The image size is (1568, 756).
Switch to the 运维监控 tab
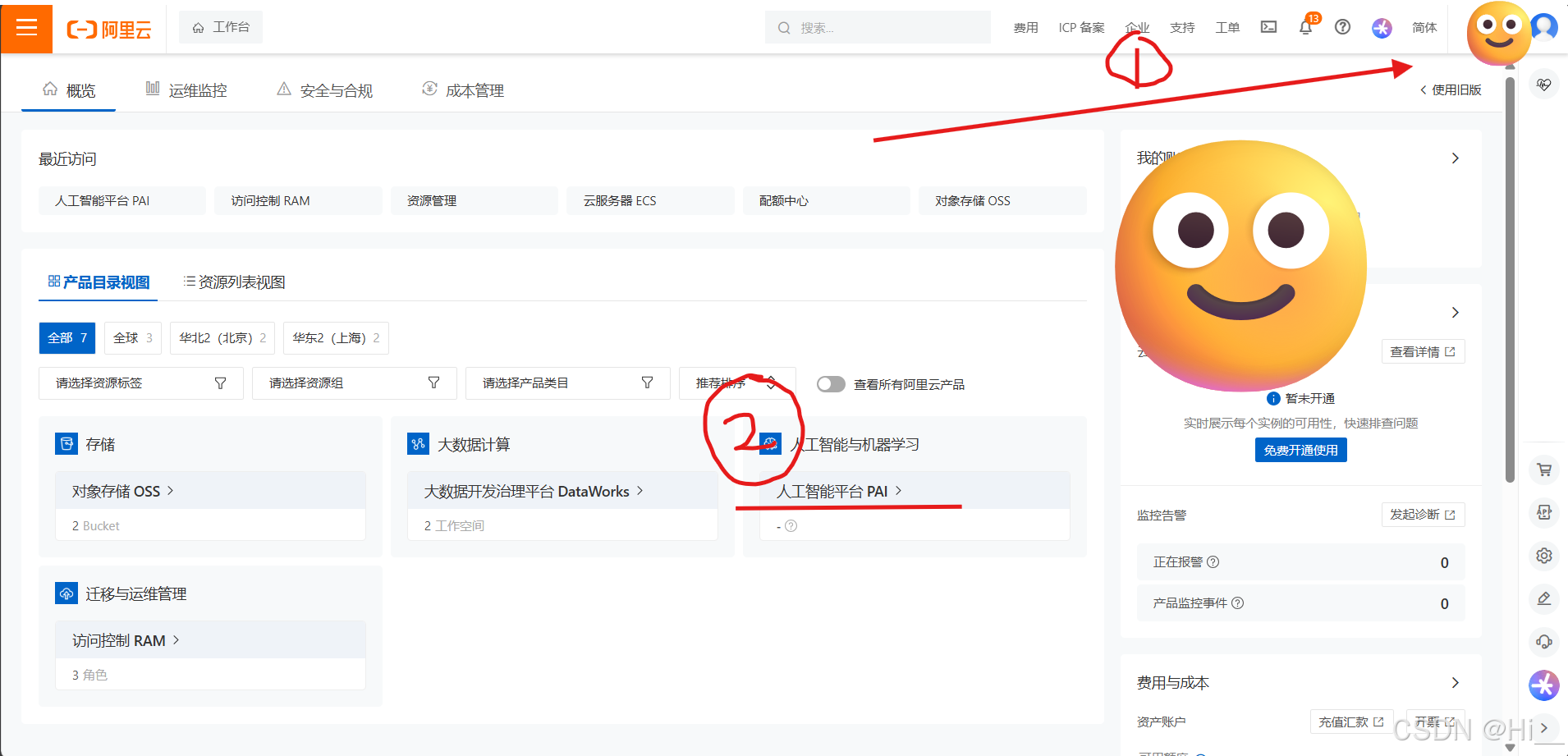186,90
